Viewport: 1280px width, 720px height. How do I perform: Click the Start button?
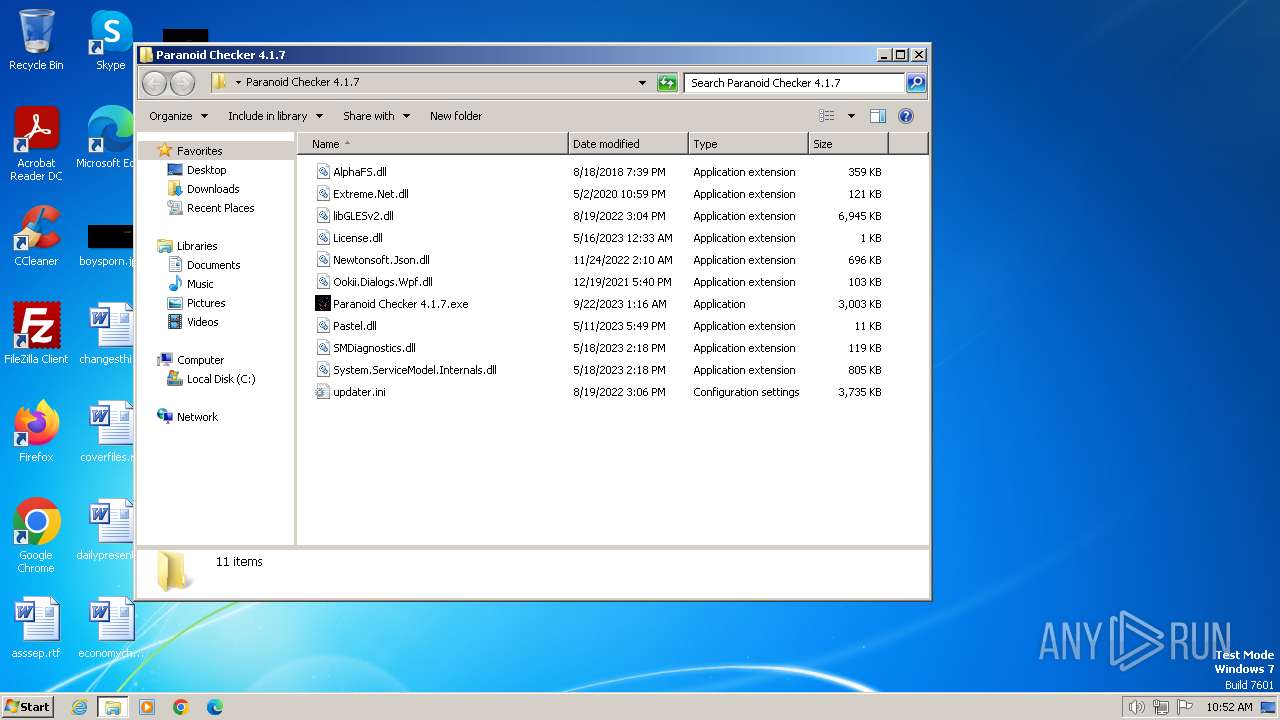pyautogui.click(x=28, y=707)
